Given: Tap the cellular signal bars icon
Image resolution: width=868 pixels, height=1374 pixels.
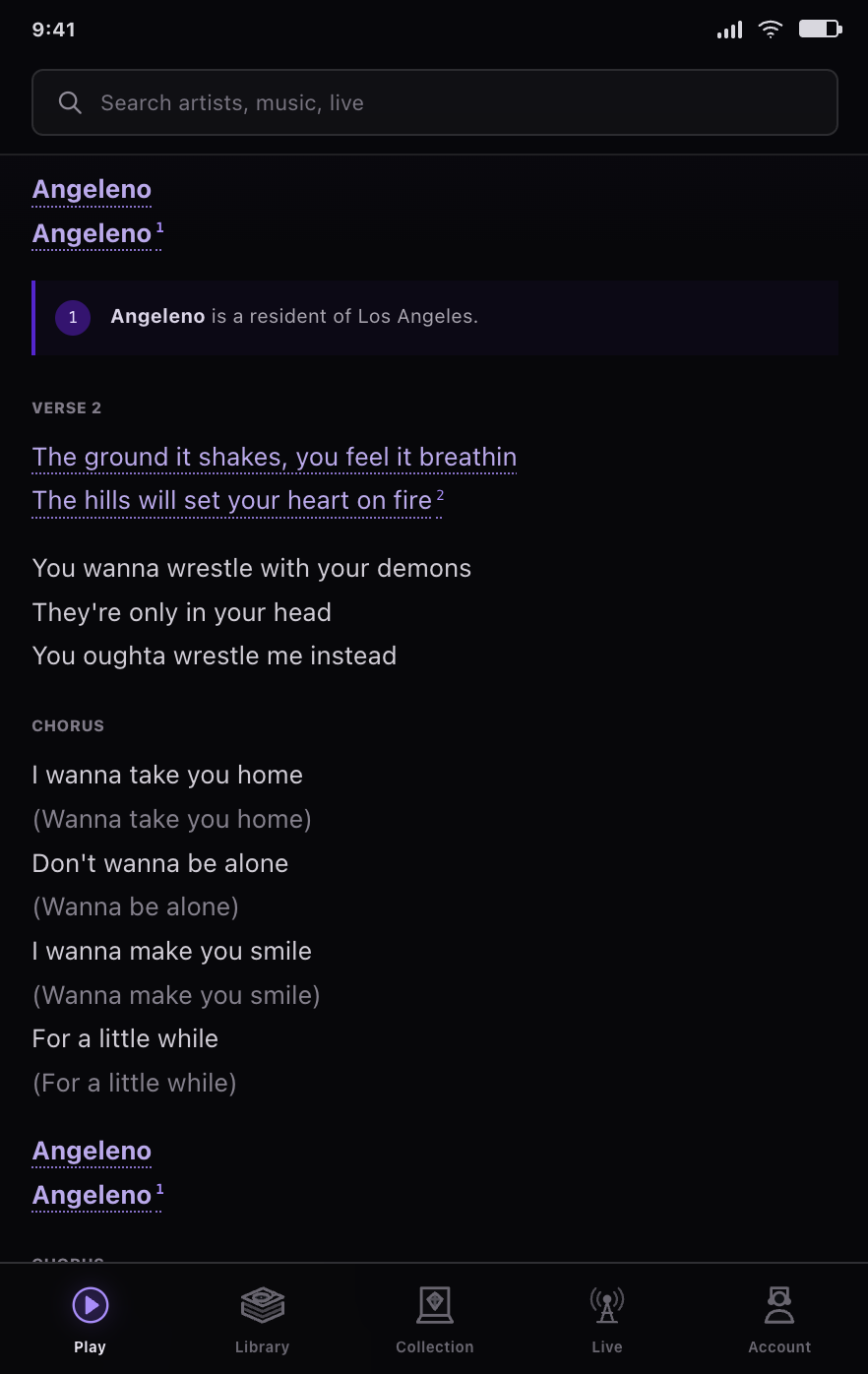Looking at the screenshot, I should (x=730, y=31).
